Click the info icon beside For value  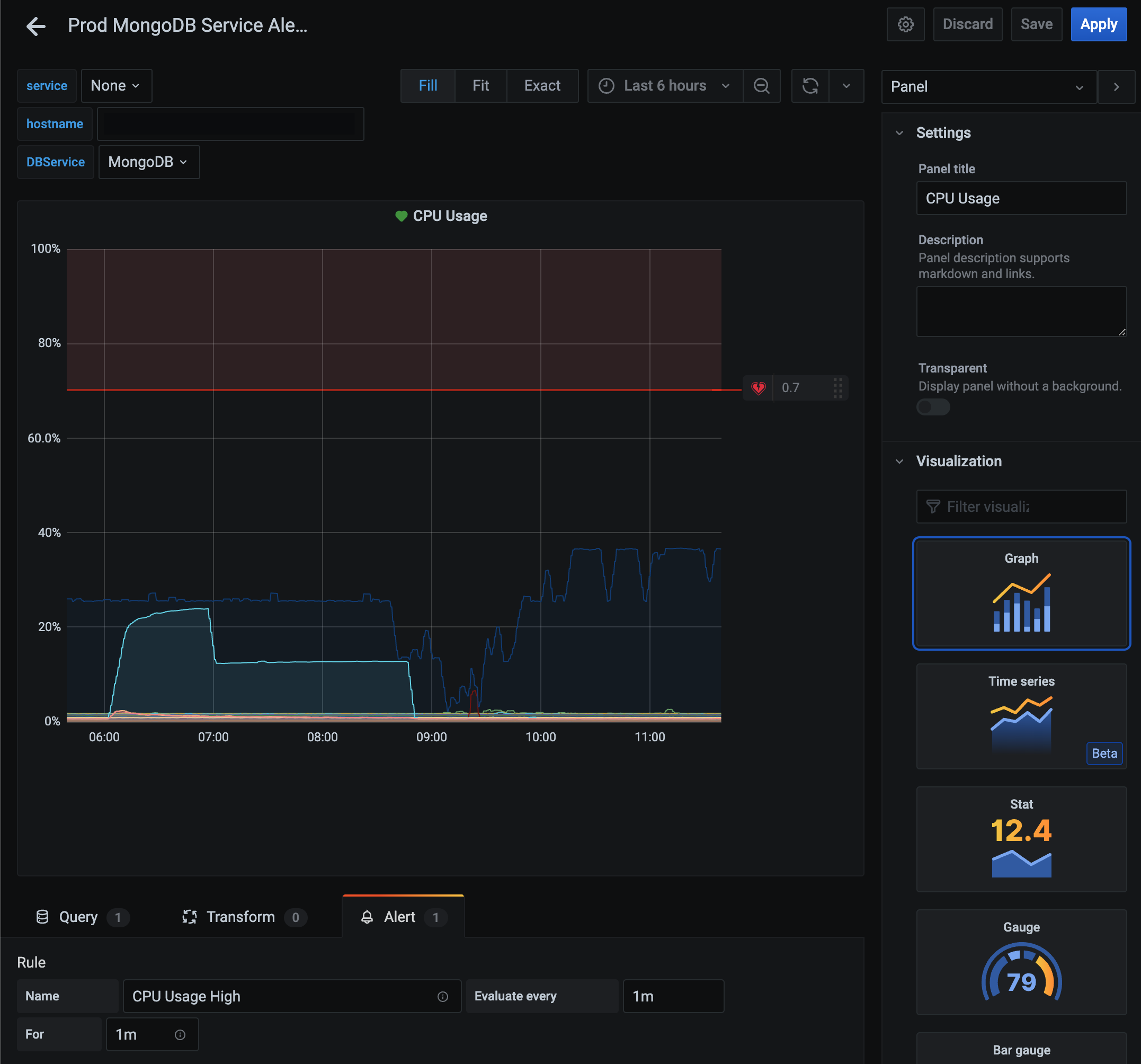click(x=180, y=1035)
